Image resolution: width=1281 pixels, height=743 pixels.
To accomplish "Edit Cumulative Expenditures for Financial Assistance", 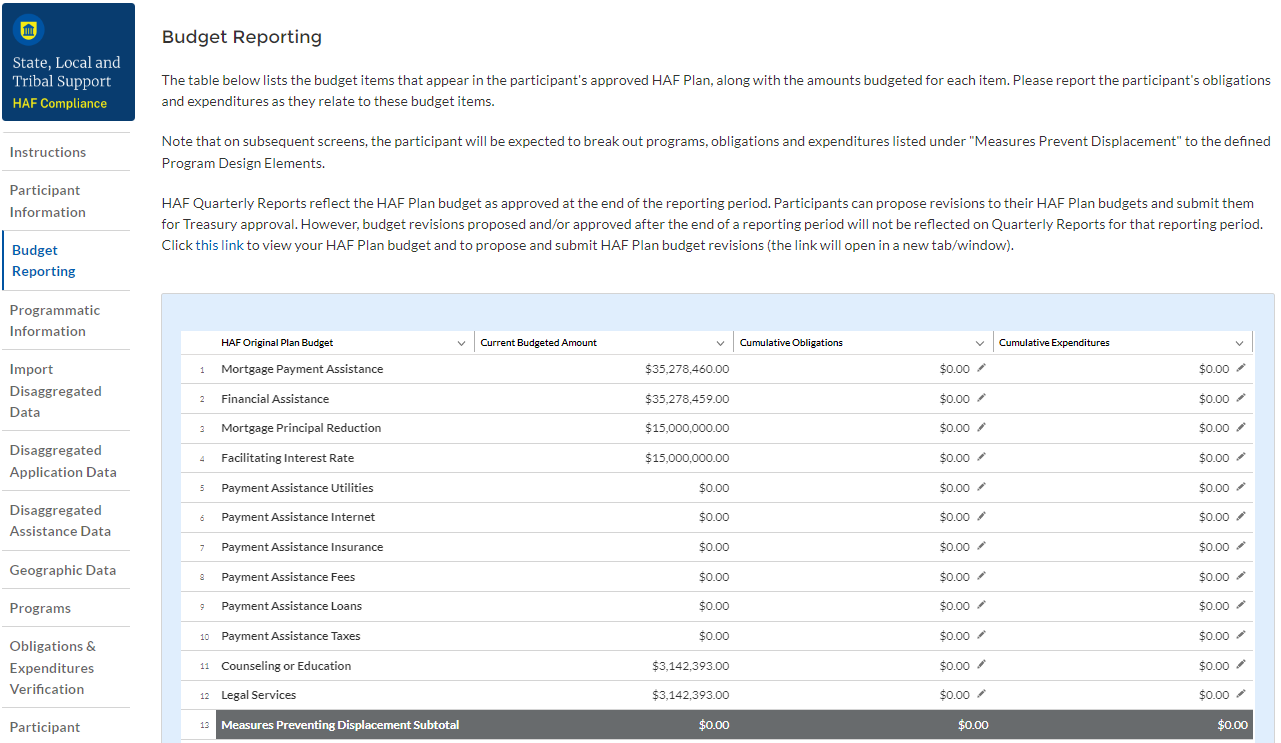I will [1240, 398].
